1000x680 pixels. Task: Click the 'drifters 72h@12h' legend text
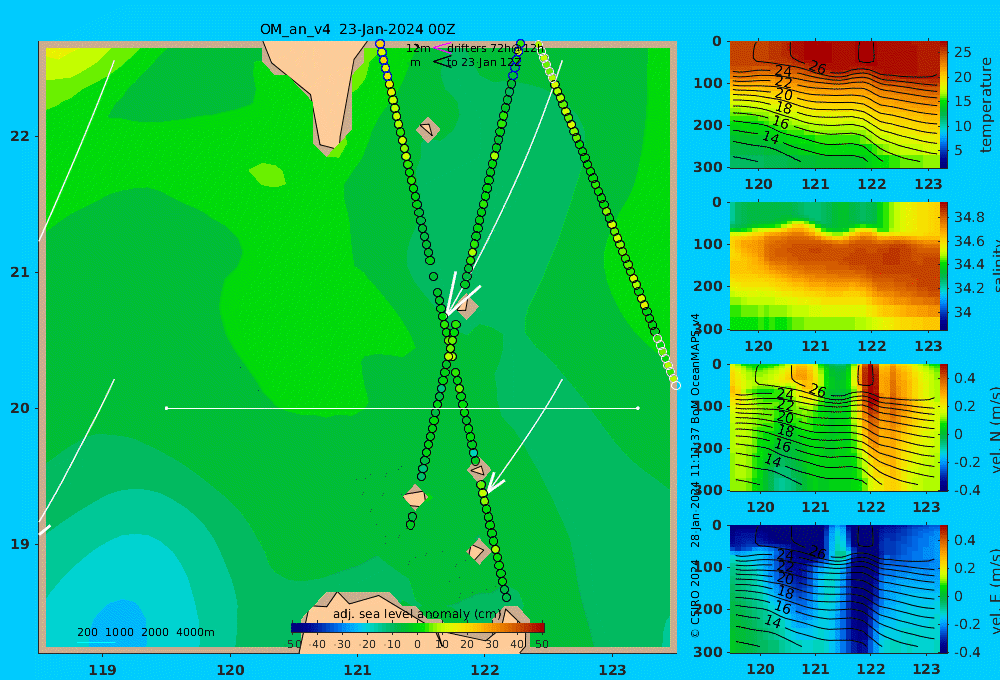tap(495, 48)
